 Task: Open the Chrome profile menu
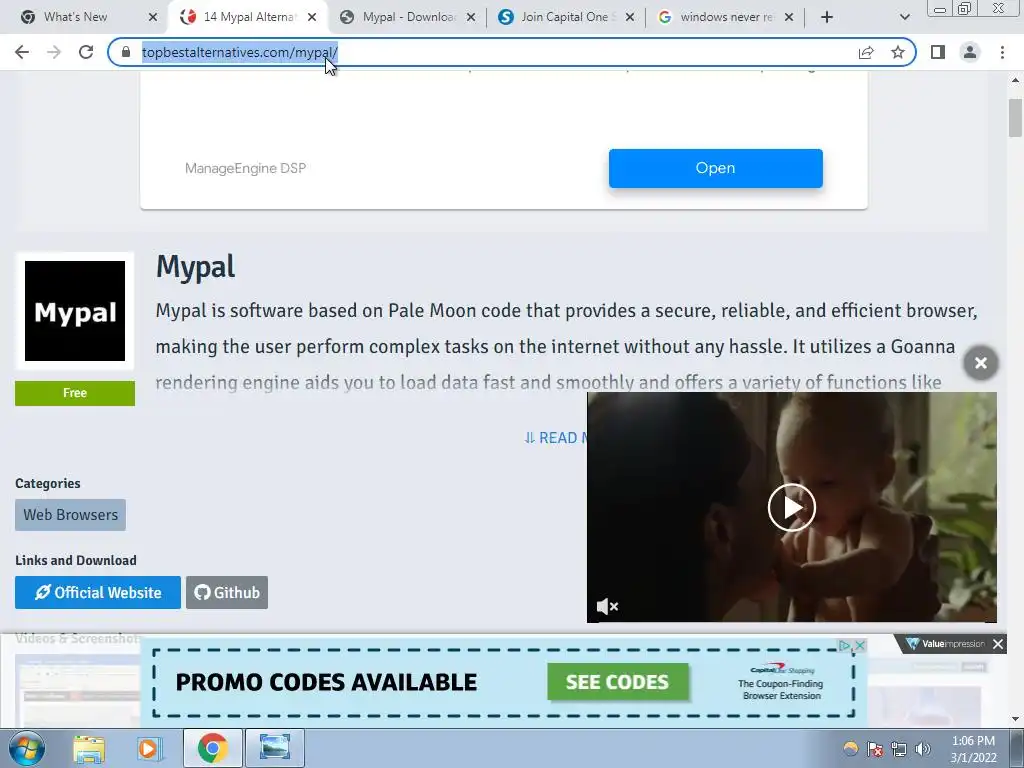pos(970,52)
